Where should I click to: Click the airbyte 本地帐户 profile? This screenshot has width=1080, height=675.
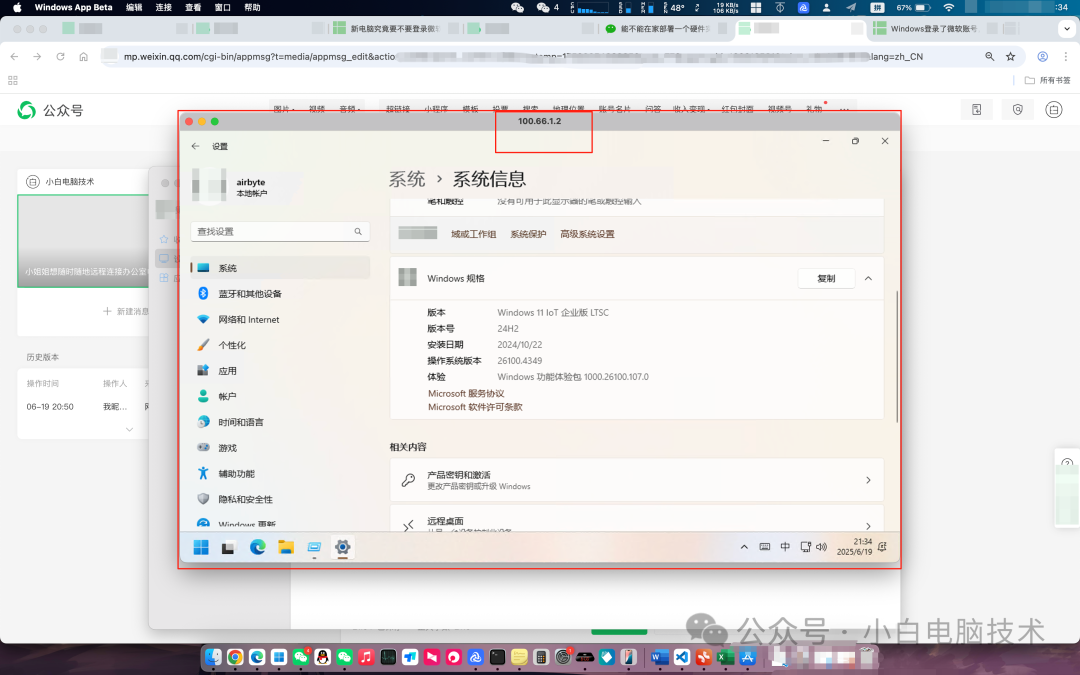coord(246,187)
